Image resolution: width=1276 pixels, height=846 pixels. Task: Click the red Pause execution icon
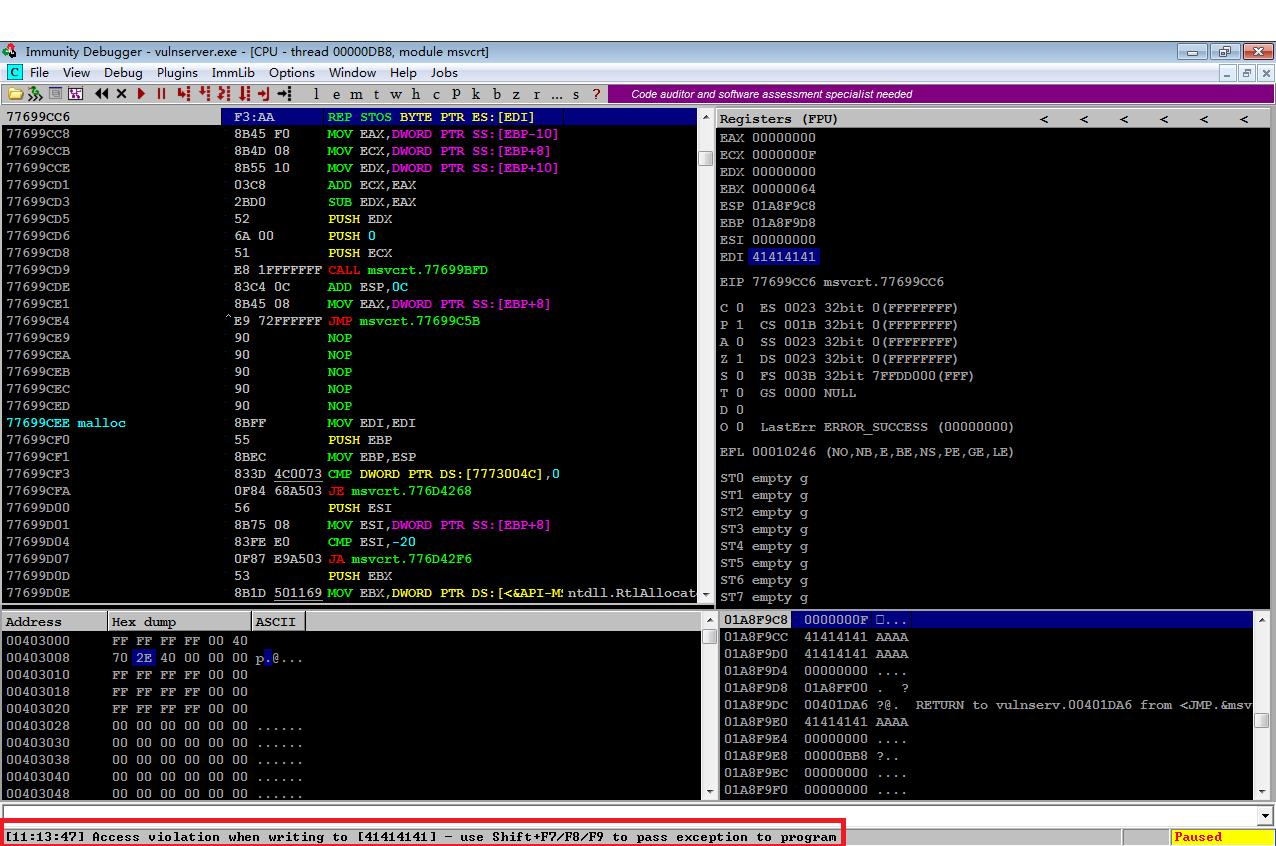(161, 94)
